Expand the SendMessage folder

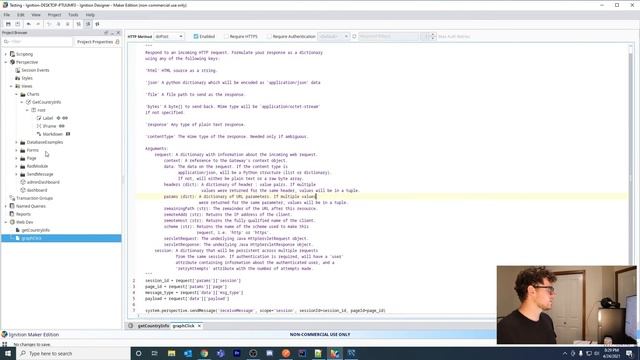16,174
